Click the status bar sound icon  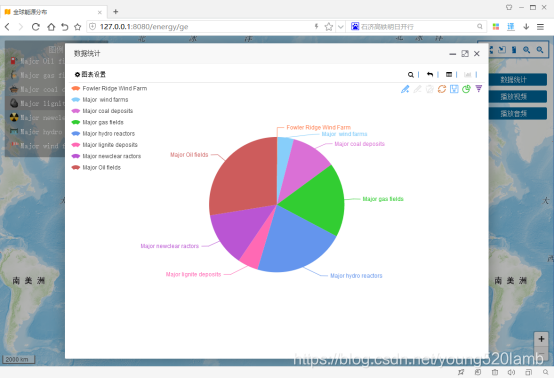[x=511, y=372]
